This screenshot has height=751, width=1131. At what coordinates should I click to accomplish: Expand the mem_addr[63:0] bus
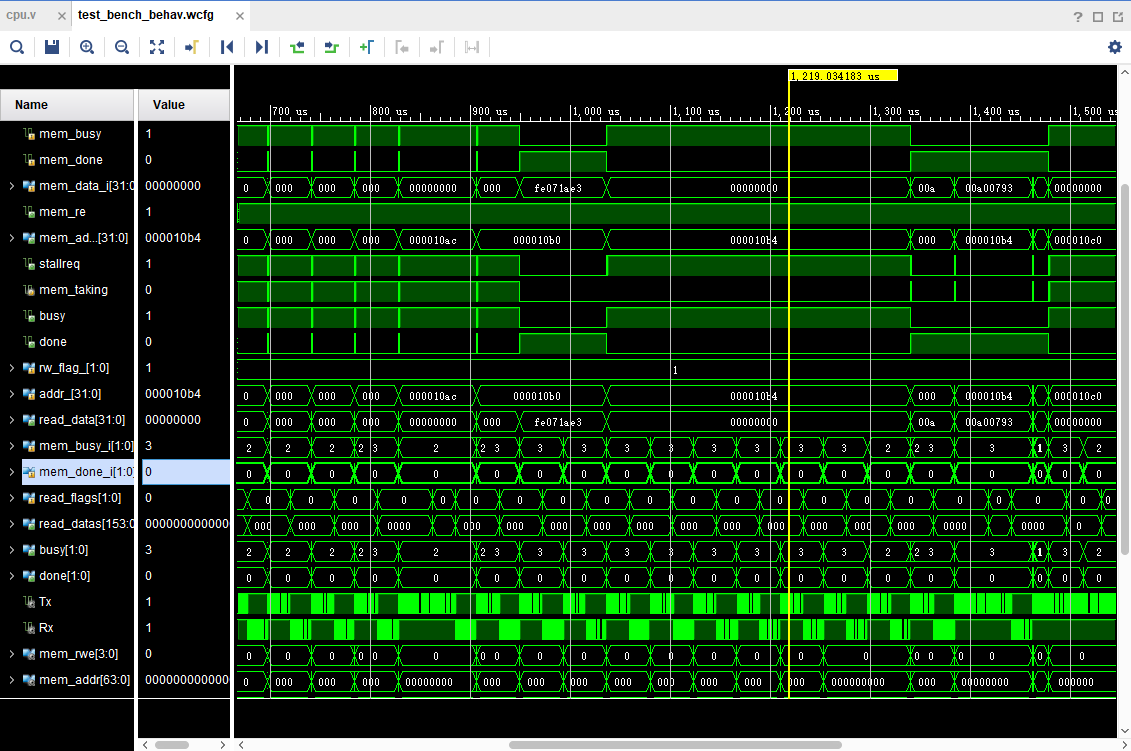click(x=12, y=680)
